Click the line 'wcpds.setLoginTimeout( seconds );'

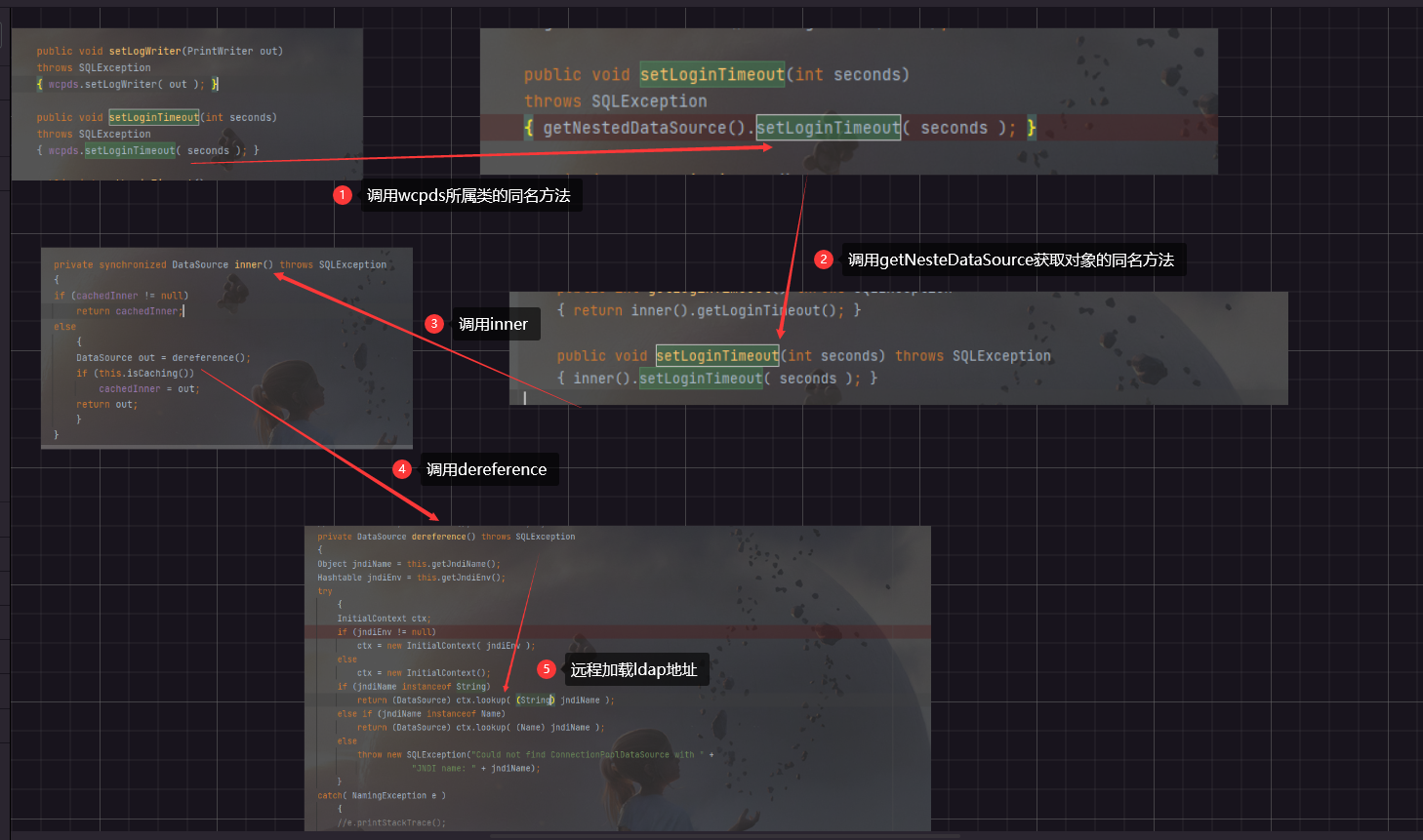point(148,150)
